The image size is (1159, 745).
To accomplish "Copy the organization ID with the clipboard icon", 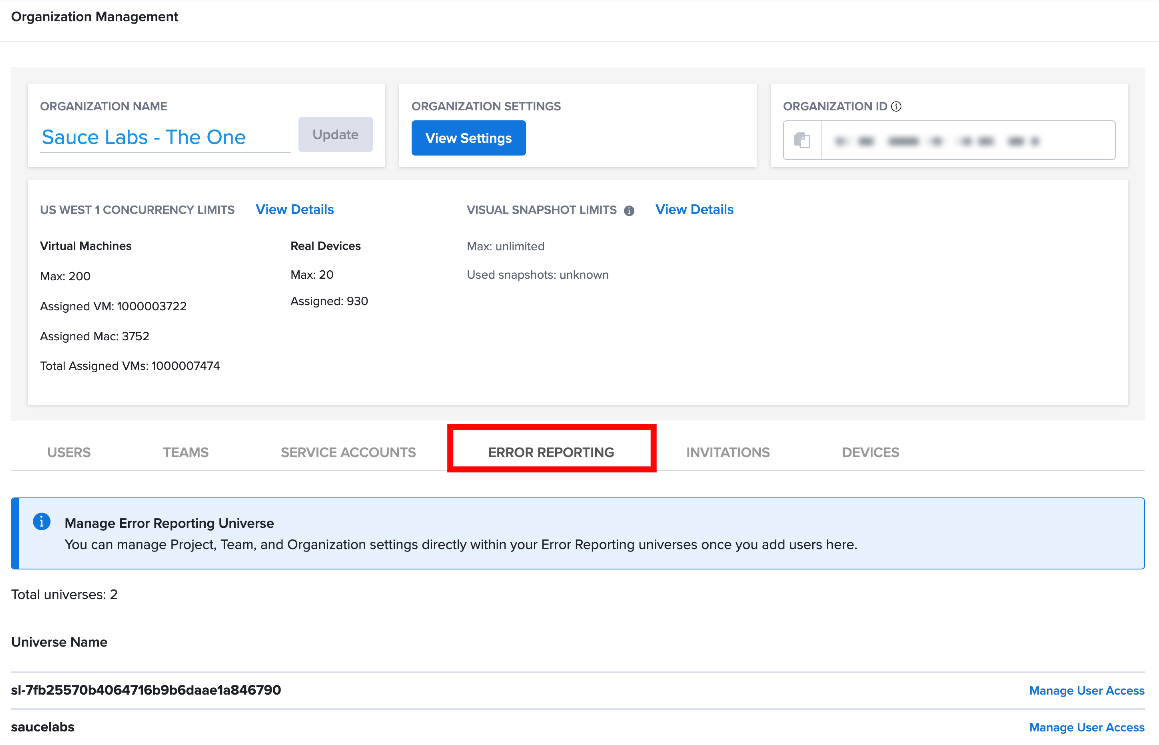I will tap(802, 140).
